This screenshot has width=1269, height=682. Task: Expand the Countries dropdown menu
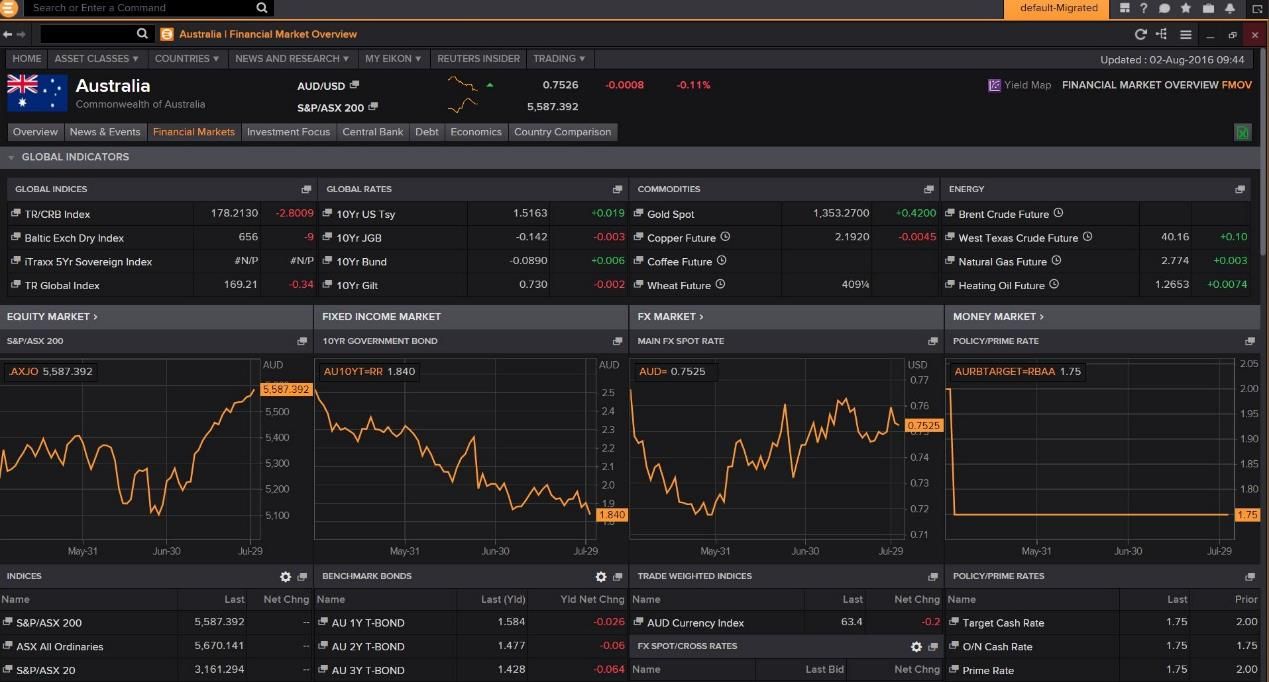click(187, 58)
